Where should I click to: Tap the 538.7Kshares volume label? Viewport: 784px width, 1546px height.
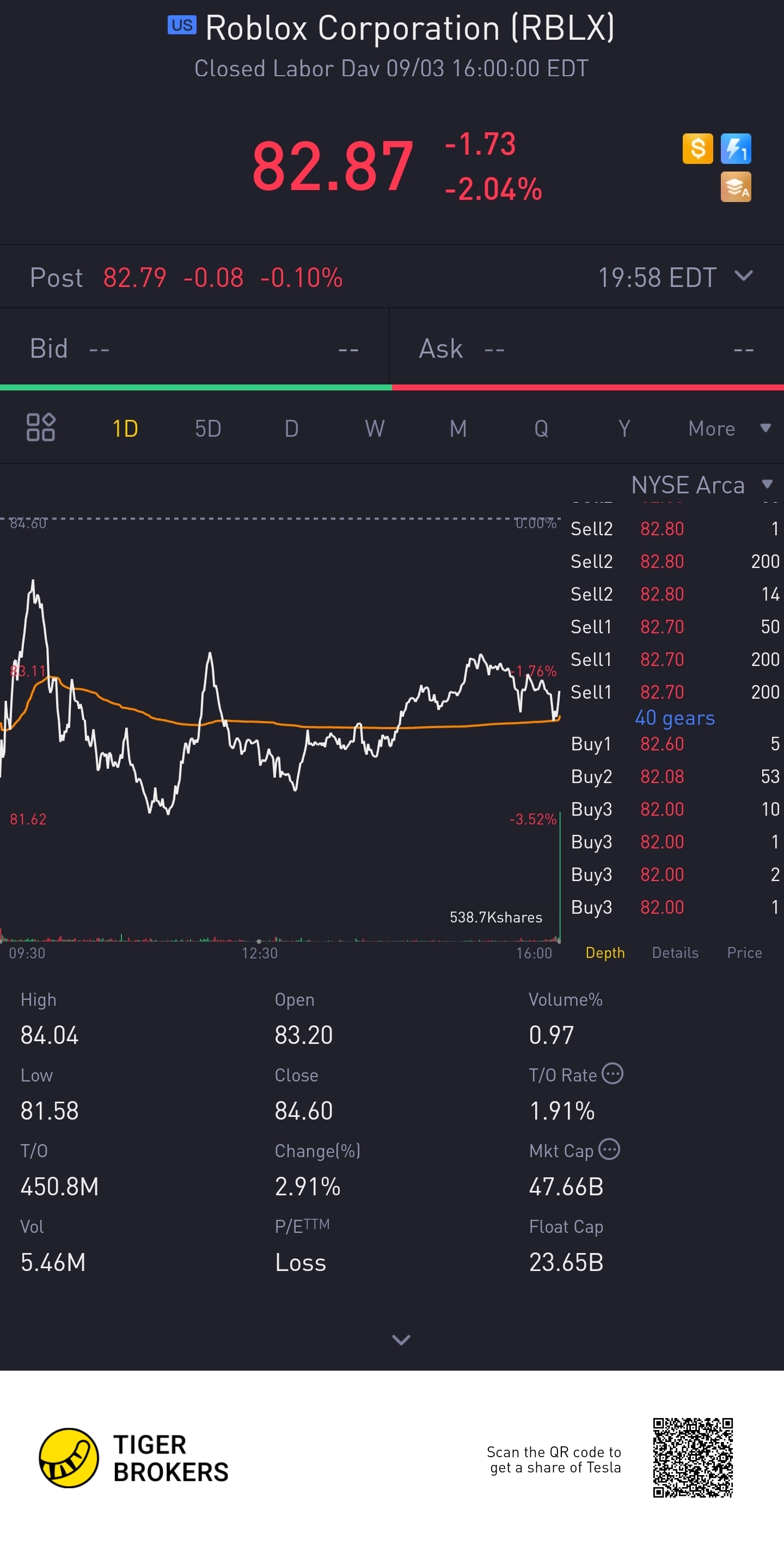(x=496, y=917)
